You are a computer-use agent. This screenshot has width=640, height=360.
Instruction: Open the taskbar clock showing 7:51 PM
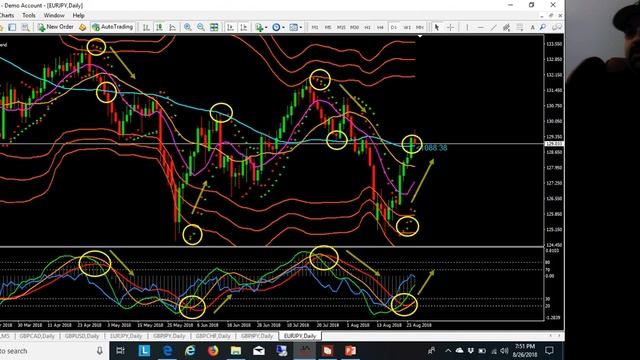point(525,351)
